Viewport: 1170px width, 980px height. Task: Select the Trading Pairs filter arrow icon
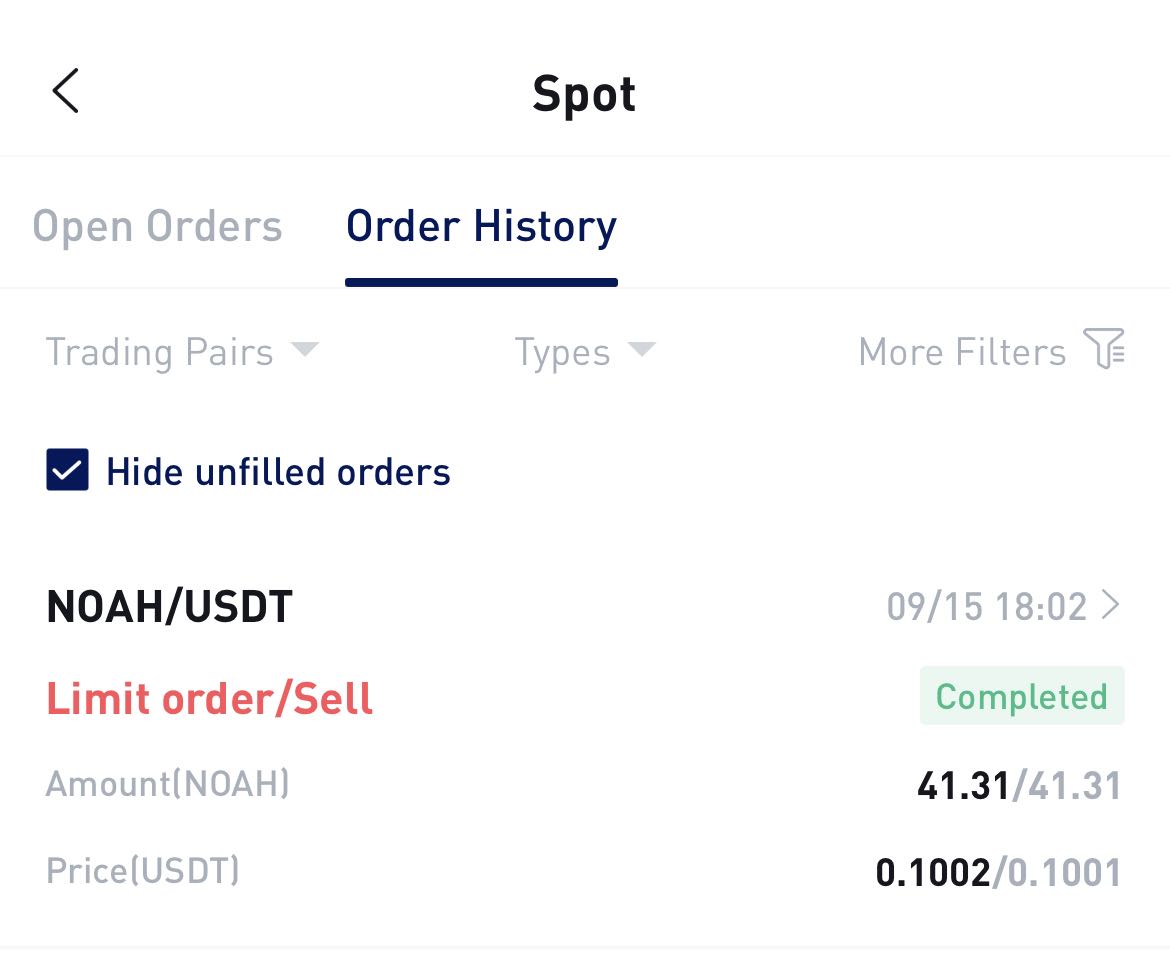[x=305, y=352]
